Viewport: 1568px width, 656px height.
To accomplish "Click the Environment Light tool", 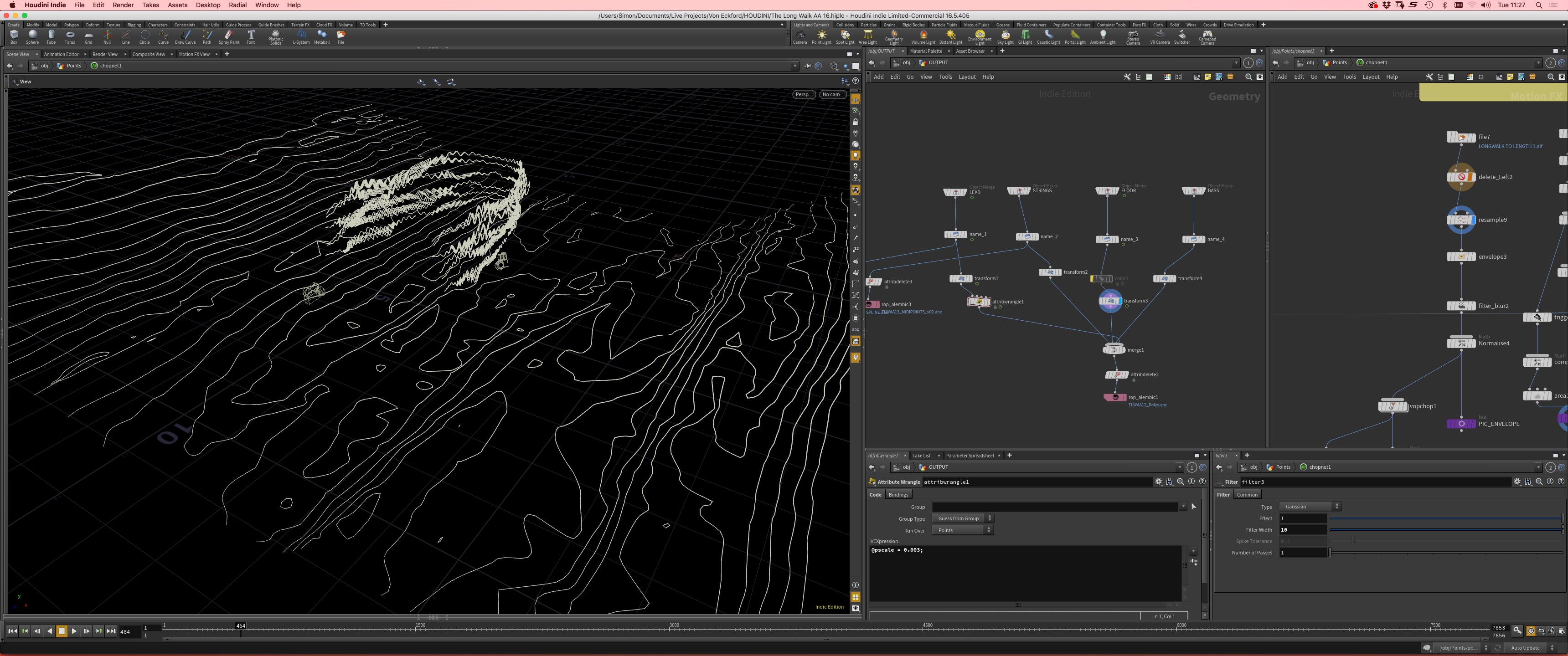I will tap(980, 38).
